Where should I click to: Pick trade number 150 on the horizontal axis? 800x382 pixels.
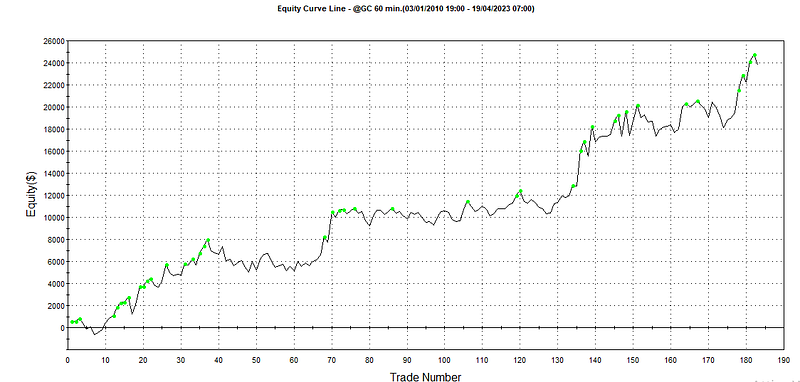[x=633, y=360]
